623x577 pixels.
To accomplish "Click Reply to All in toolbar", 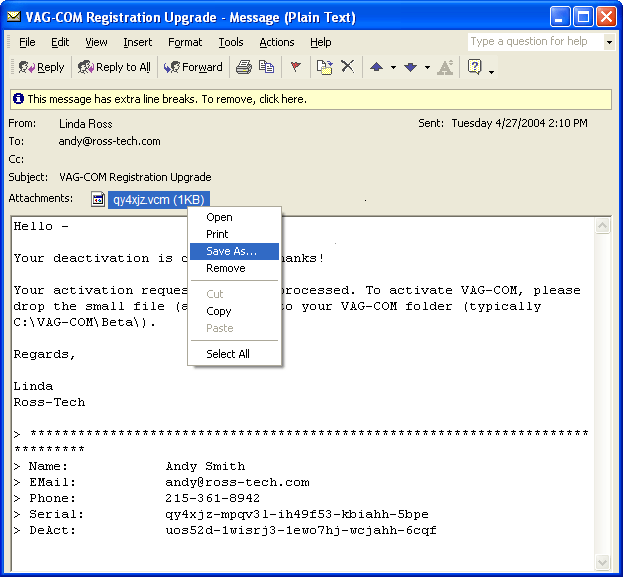I will tap(114, 67).
